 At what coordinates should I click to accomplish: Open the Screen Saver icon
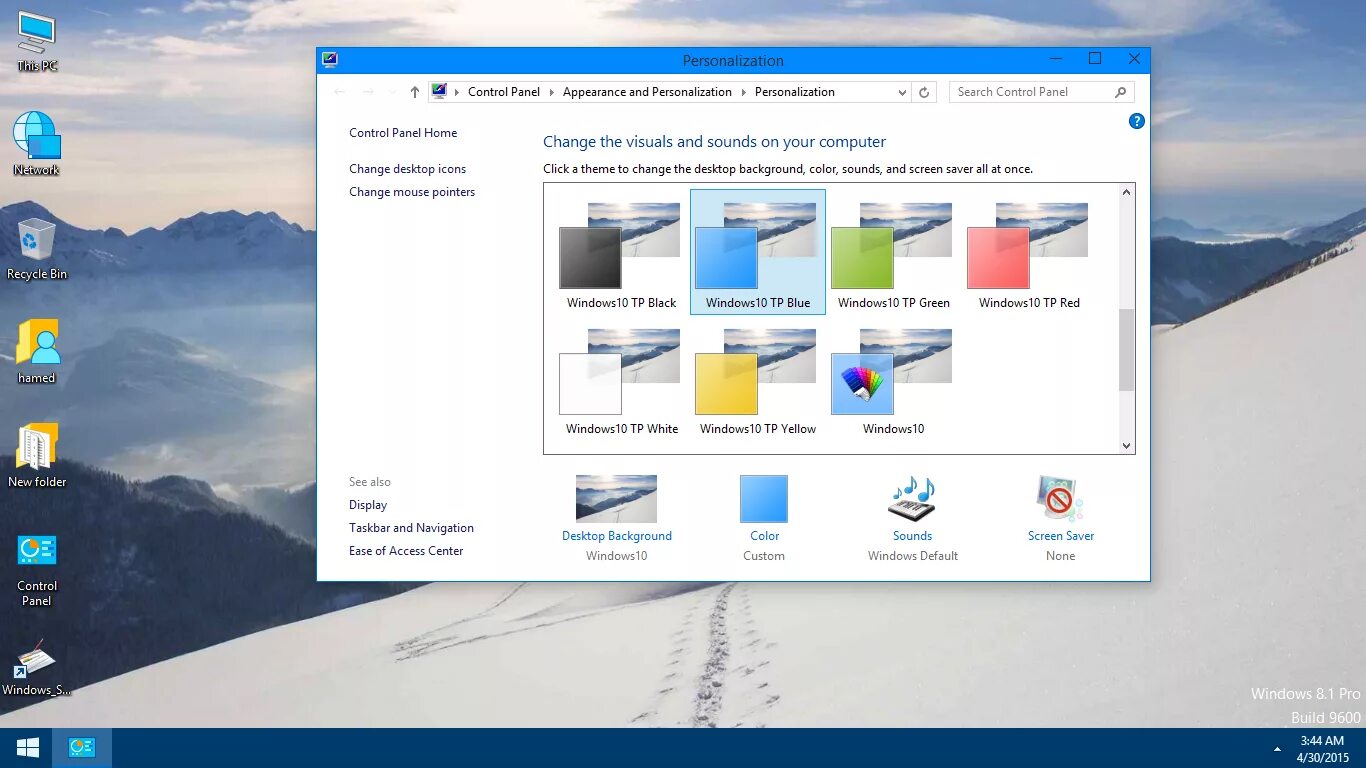point(1060,499)
